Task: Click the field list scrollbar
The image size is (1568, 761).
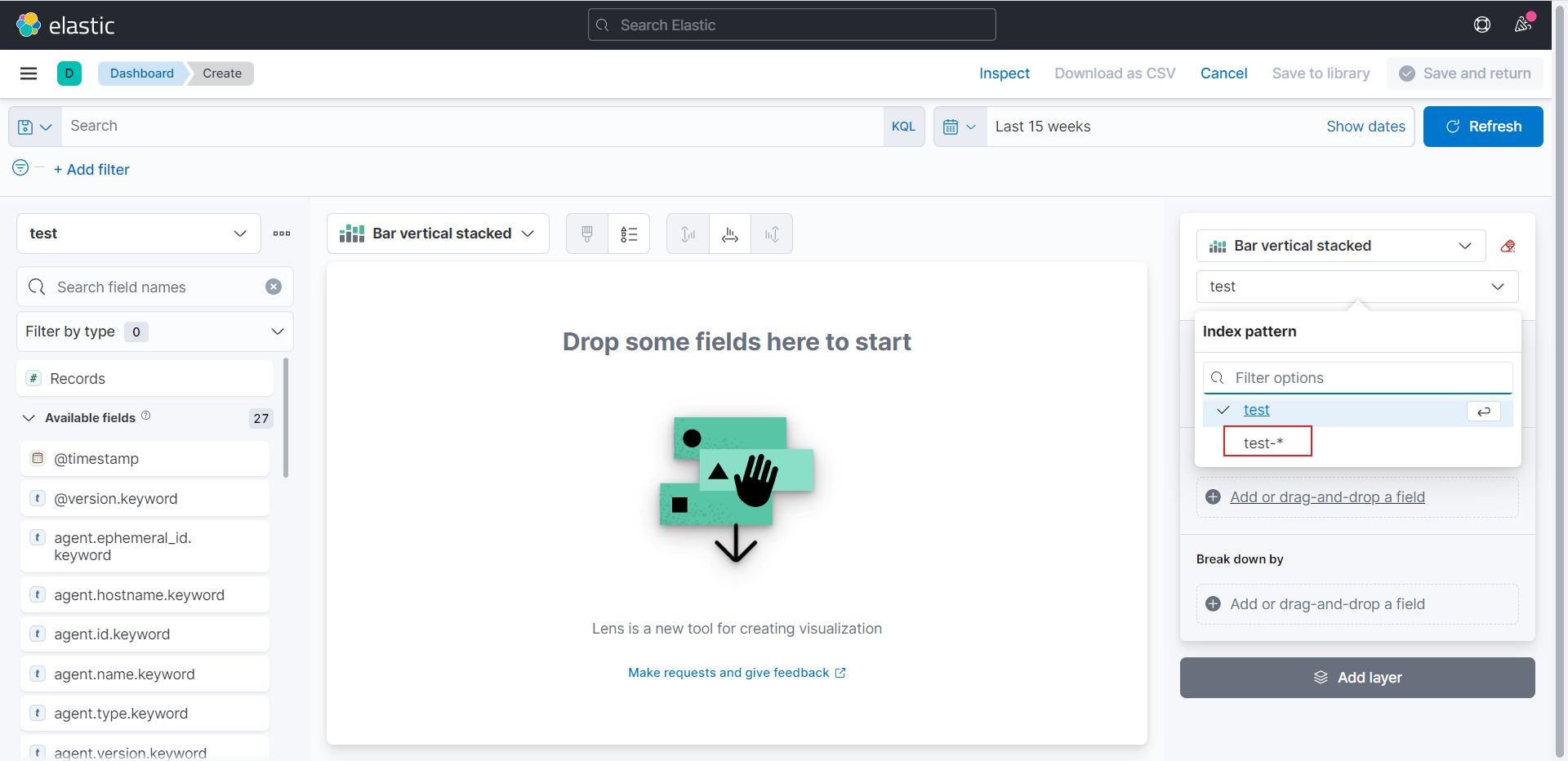Action: 286,416
